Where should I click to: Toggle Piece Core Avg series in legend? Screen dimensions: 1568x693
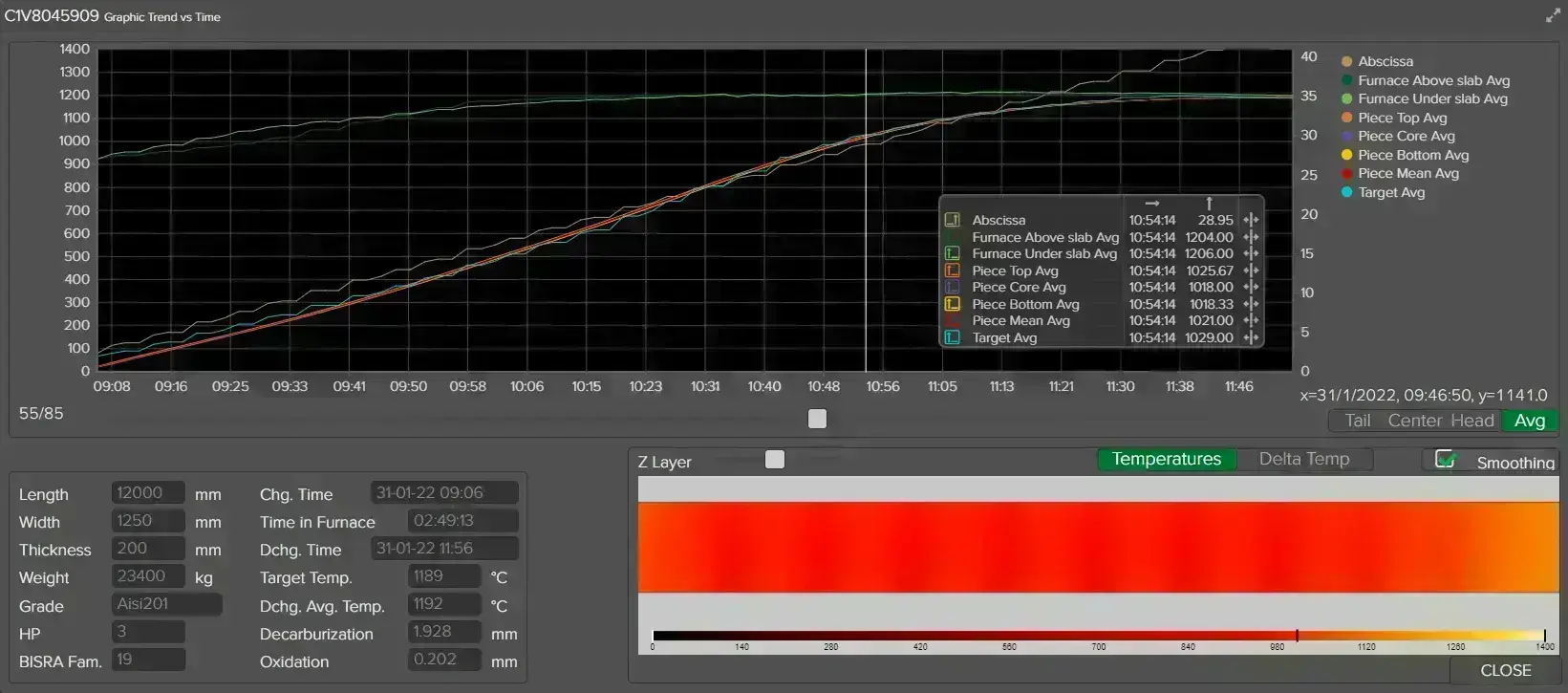point(1398,136)
